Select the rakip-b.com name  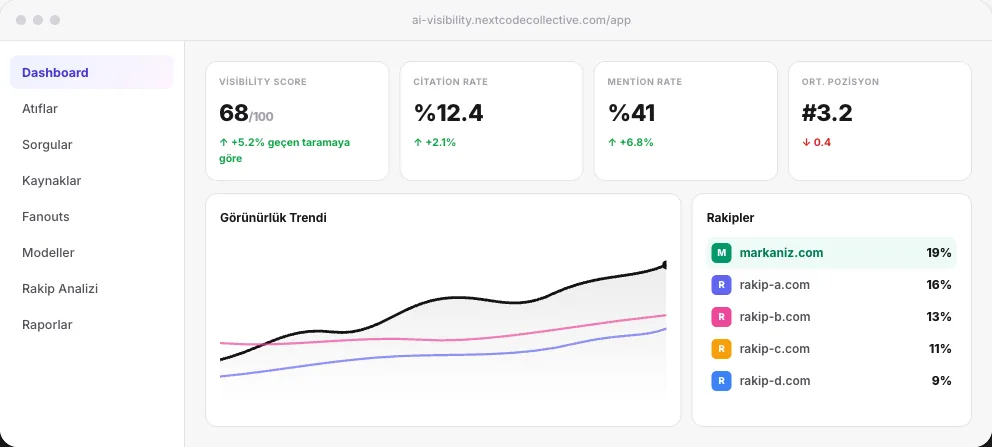[775, 317]
